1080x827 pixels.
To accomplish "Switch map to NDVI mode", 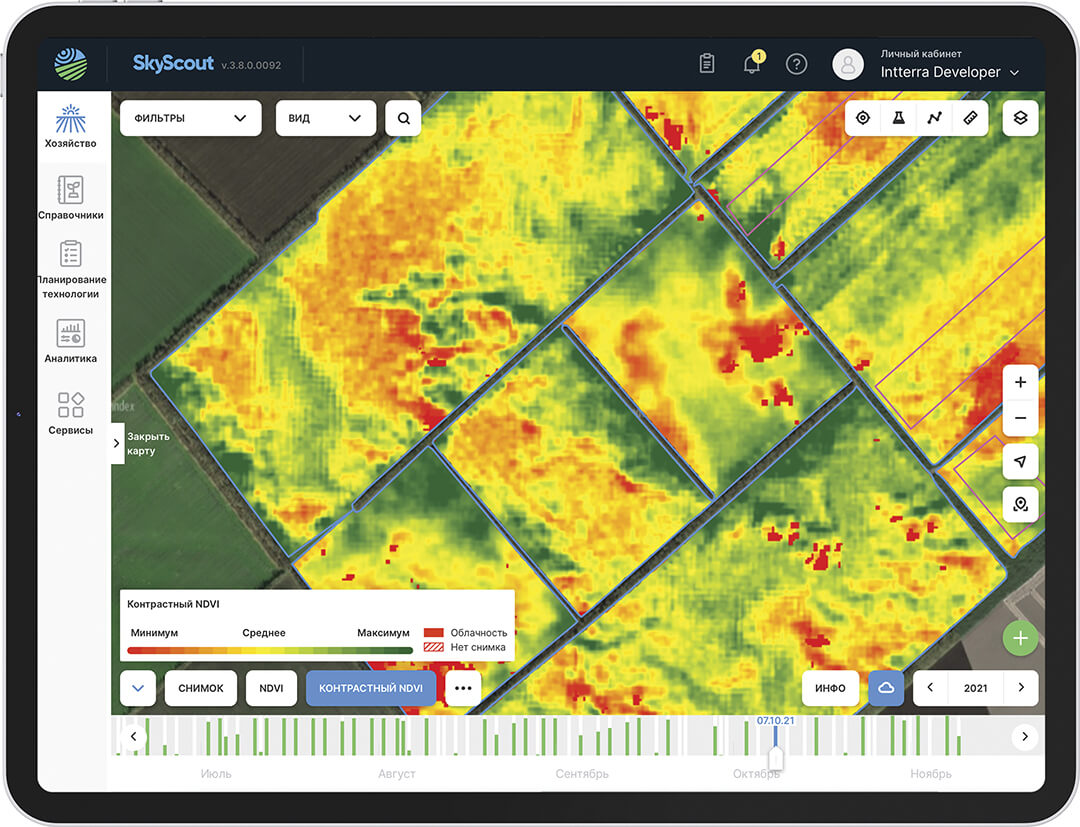I will click(x=271, y=688).
